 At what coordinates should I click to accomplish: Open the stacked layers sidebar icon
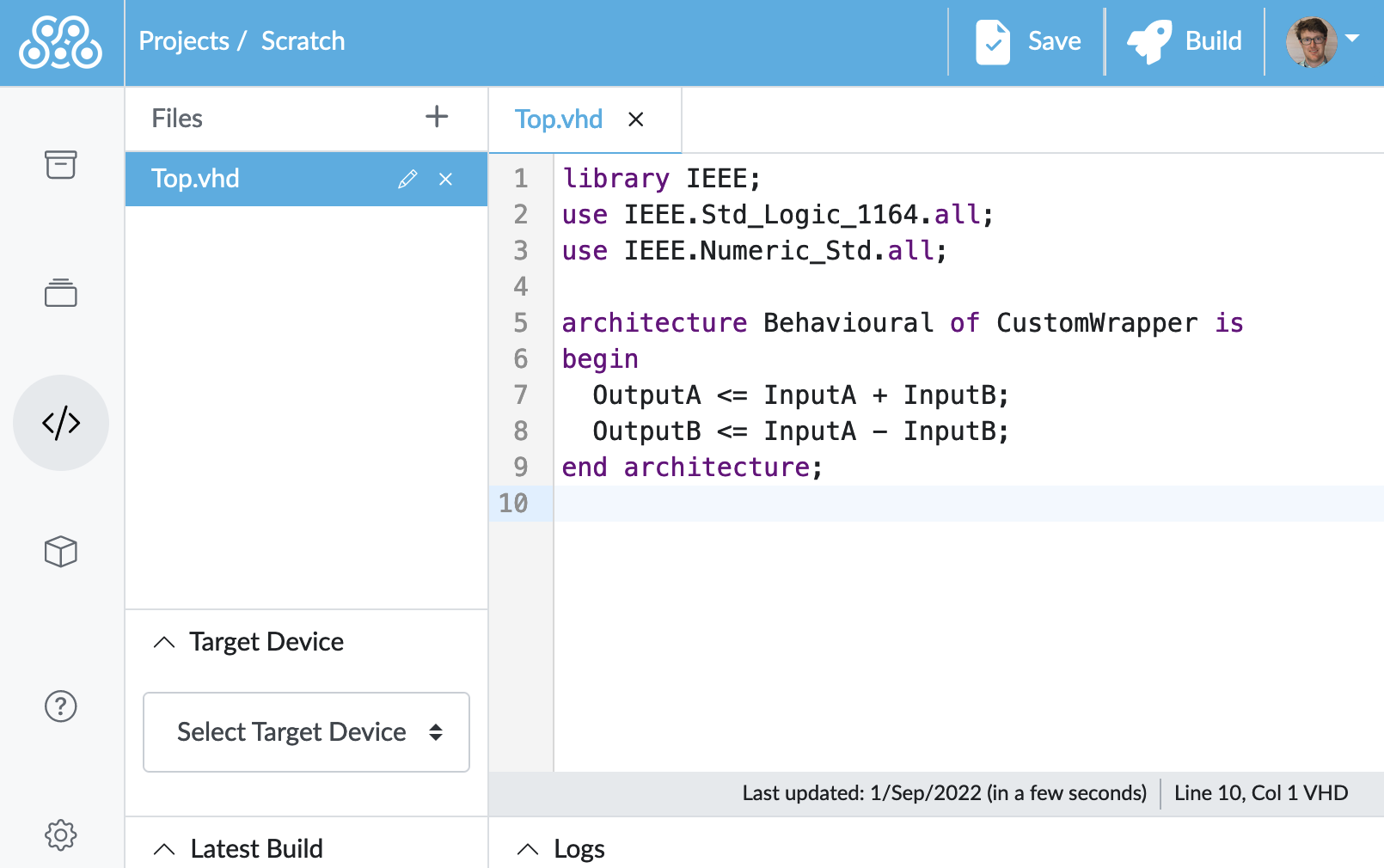pyautogui.click(x=61, y=293)
